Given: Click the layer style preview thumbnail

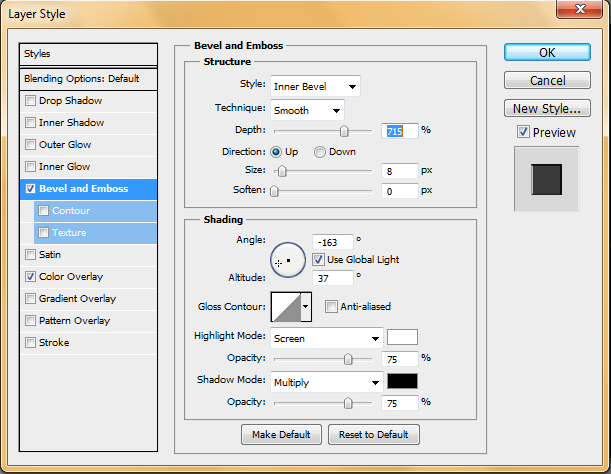Looking at the screenshot, I should click(546, 179).
